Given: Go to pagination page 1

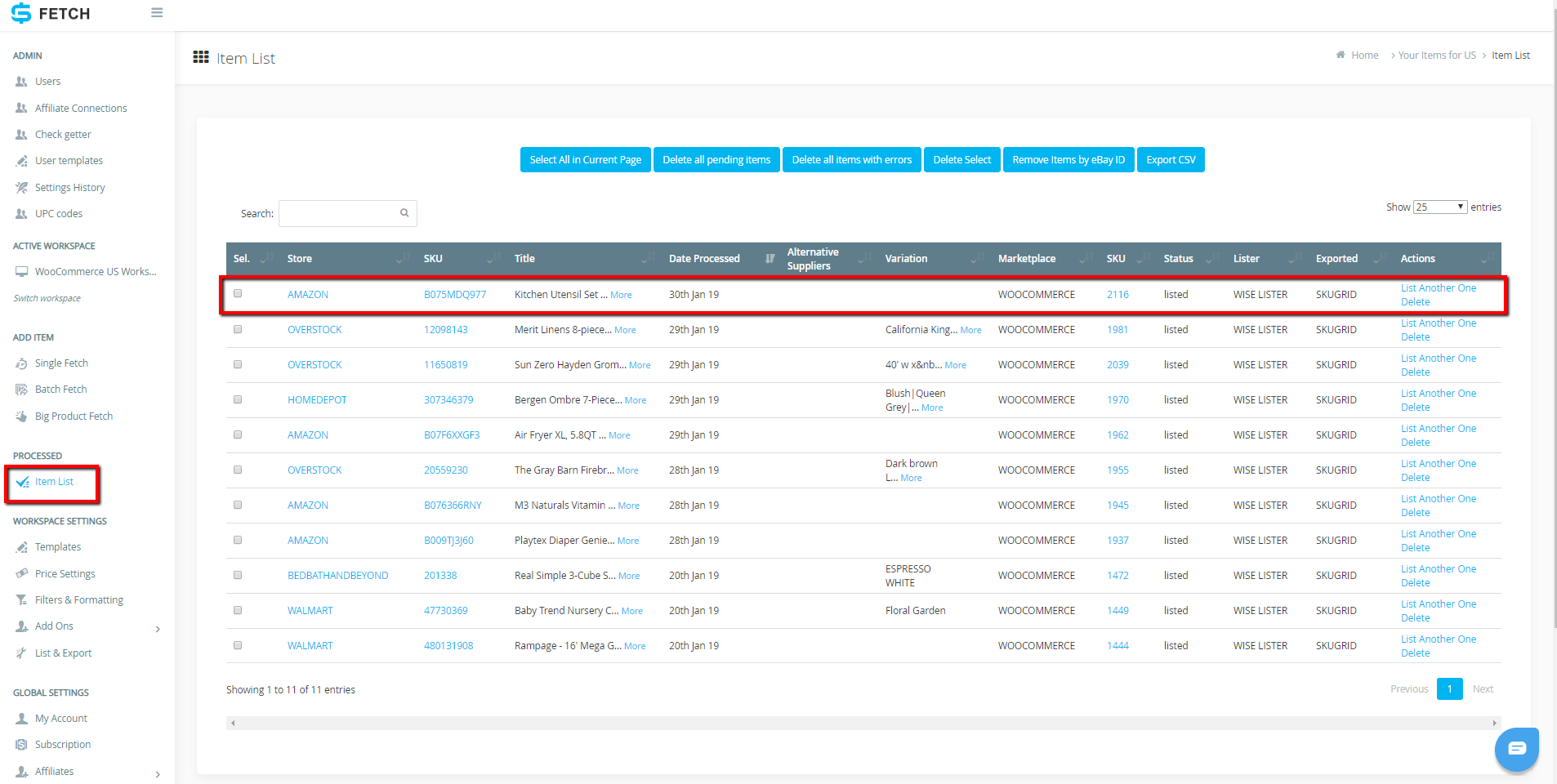Looking at the screenshot, I should tap(1450, 689).
